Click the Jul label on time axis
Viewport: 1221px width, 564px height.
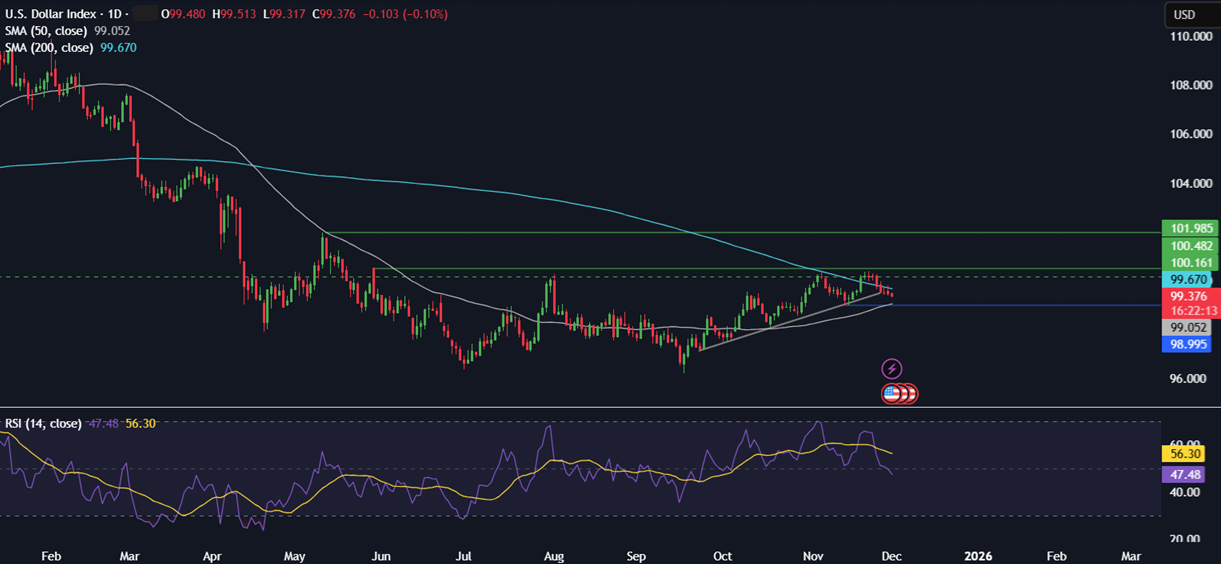[x=463, y=554]
